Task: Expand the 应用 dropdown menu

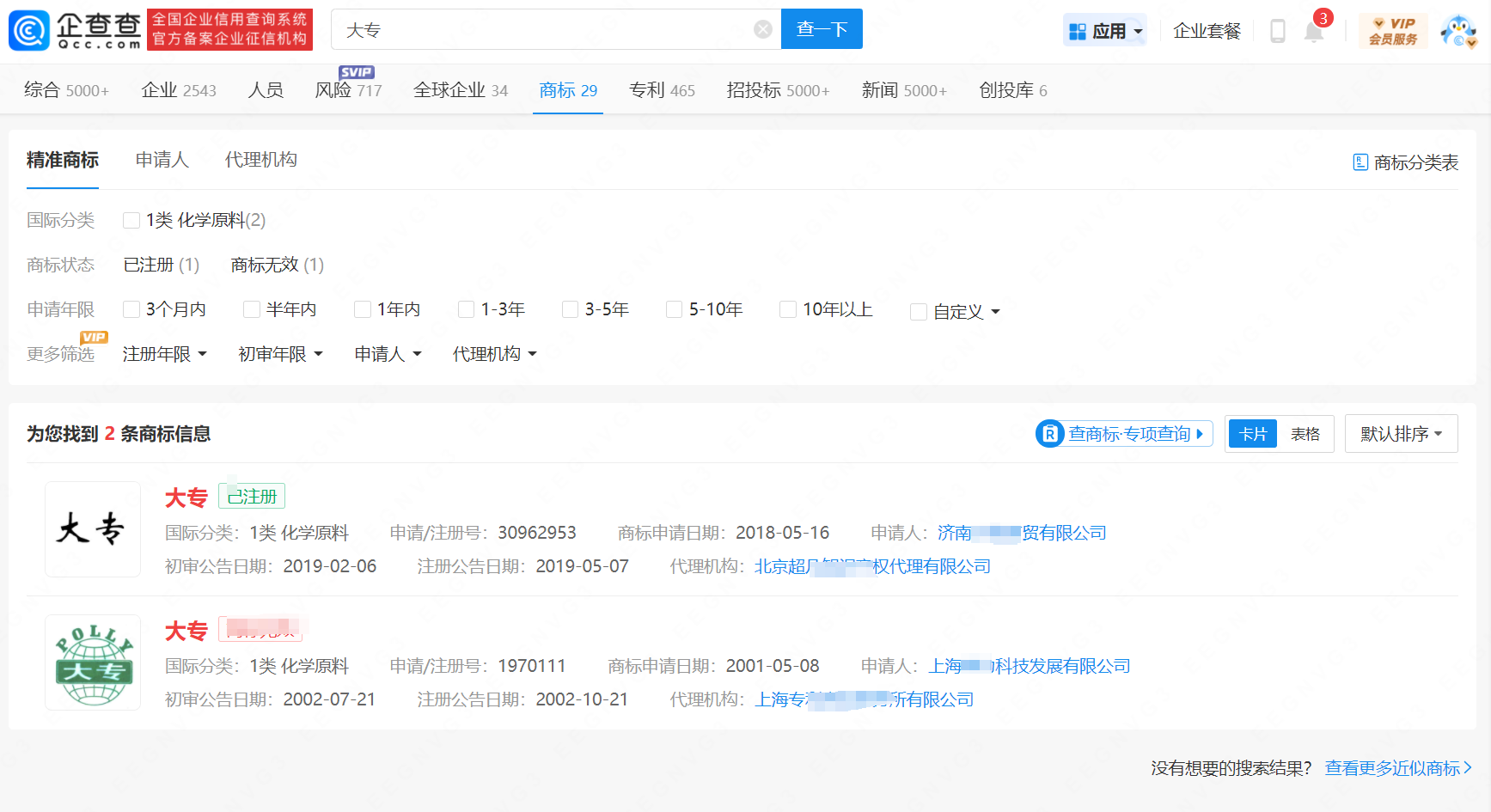Action: [x=1105, y=32]
